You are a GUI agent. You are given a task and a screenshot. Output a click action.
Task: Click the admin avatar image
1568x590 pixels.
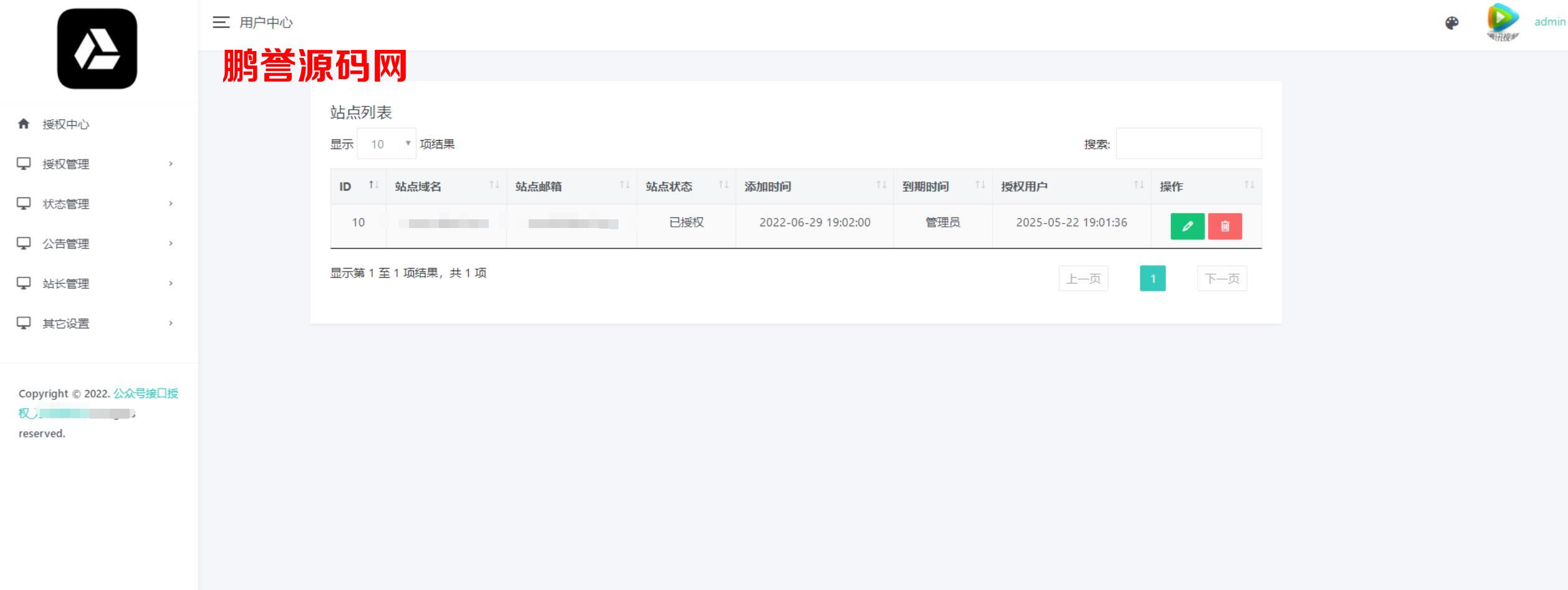point(1503,22)
